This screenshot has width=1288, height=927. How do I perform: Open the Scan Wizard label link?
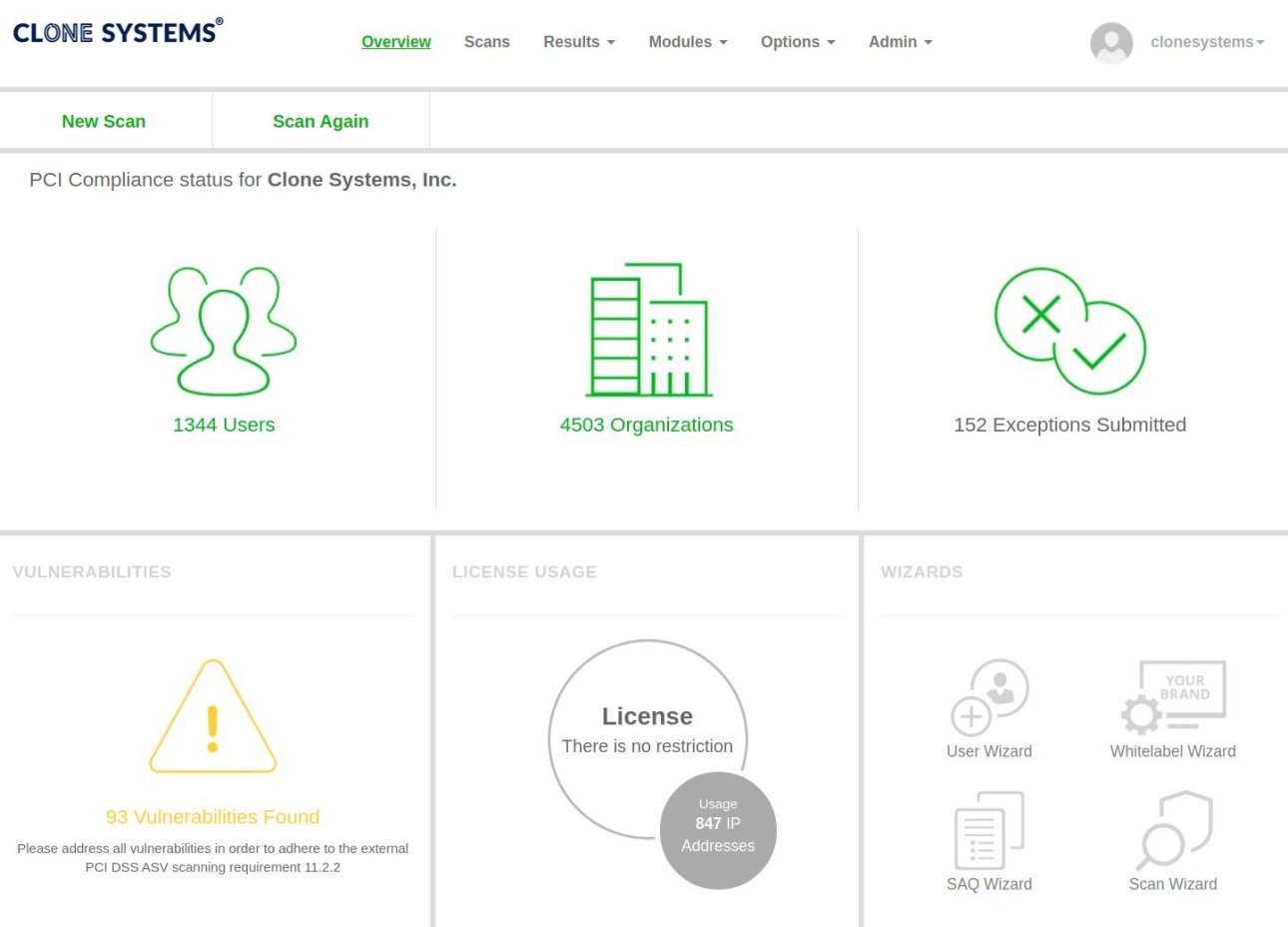pos(1173,884)
